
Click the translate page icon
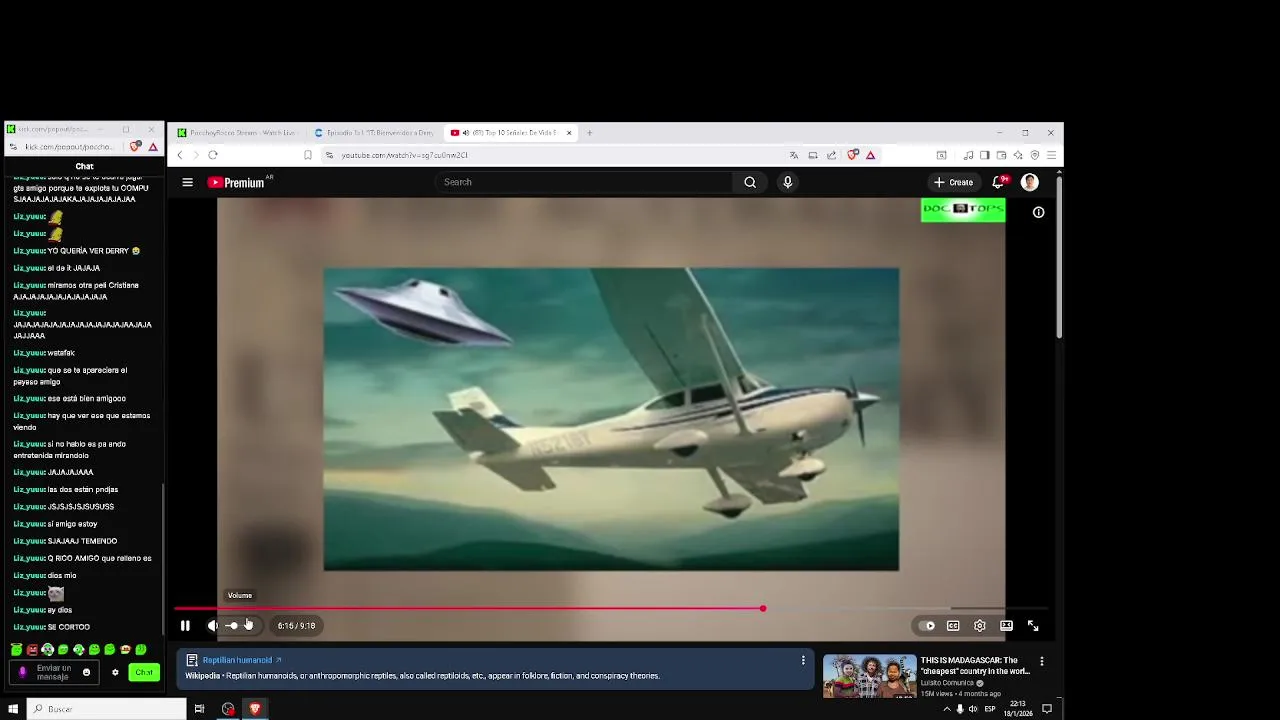(x=794, y=155)
